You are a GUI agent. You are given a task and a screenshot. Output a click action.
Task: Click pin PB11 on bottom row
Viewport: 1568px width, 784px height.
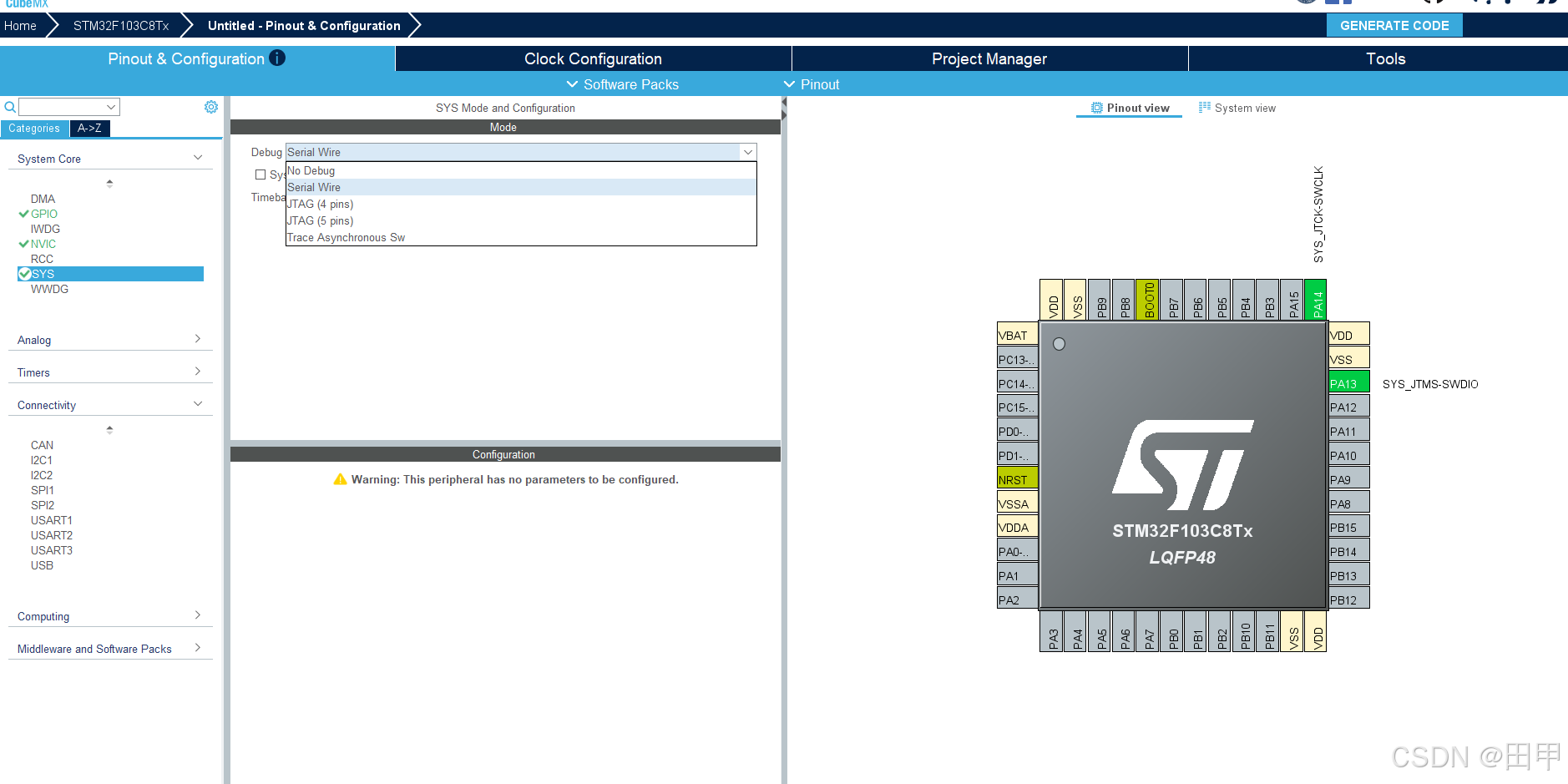pos(1268,631)
